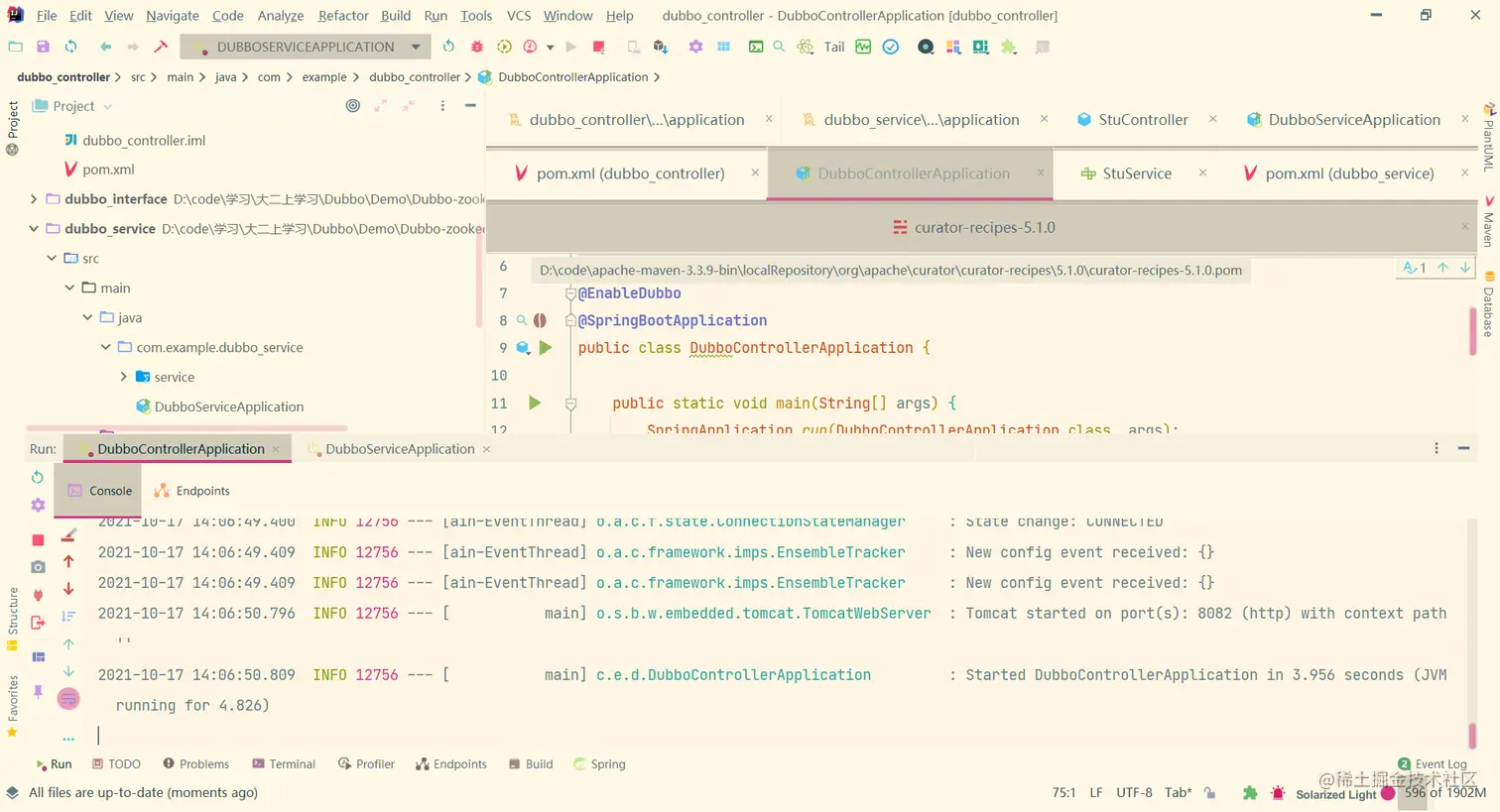Expand the service package node
This screenshot has height=812, width=1500.
pyautogui.click(x=123, y=378)
